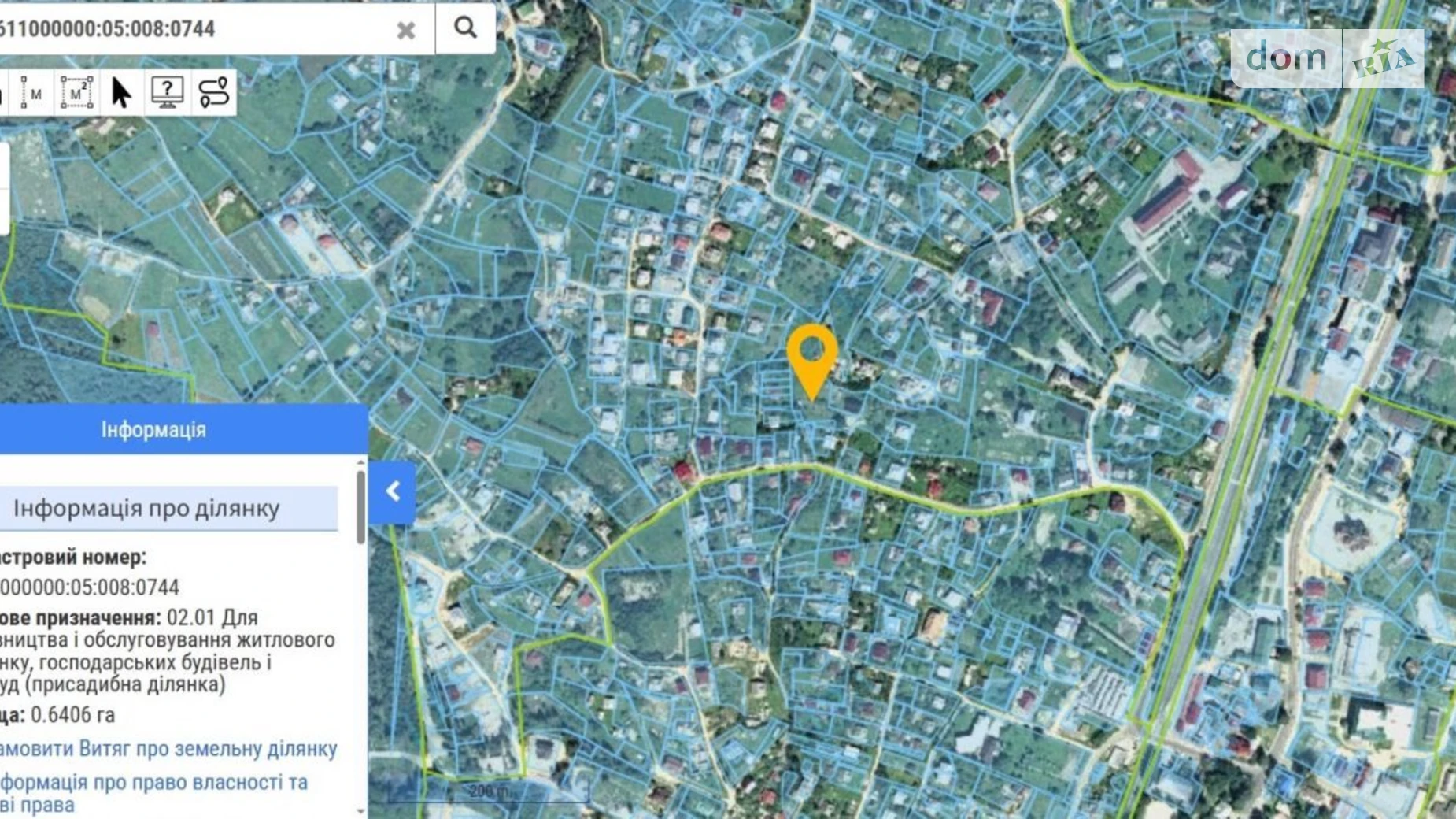
Task: Open the help question-mark tool
Action: coord(167,93)
